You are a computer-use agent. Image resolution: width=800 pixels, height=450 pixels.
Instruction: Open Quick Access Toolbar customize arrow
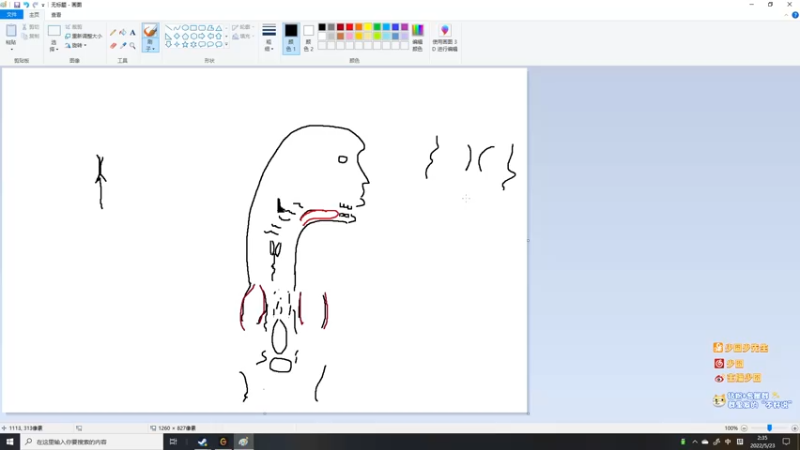coord(43,5)
